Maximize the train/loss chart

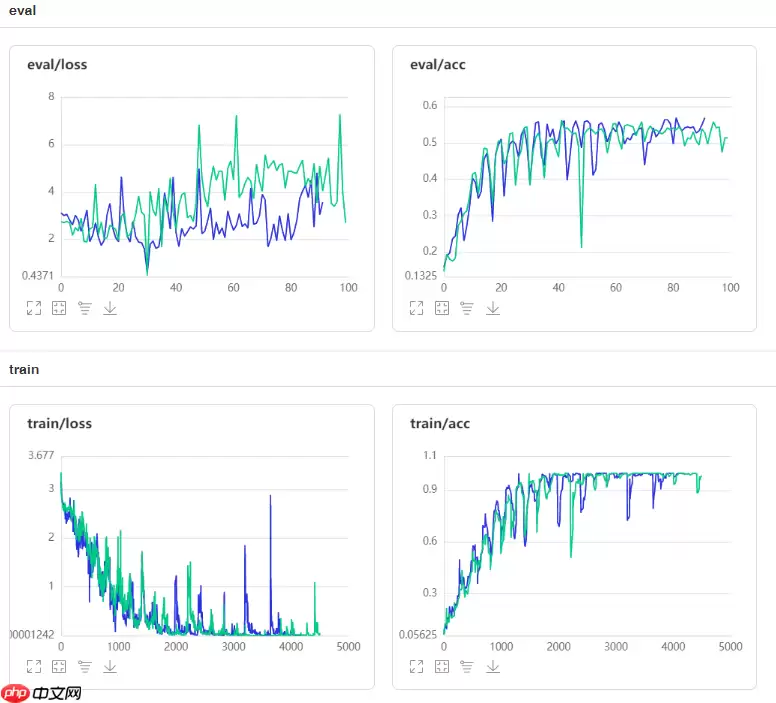(x=34, y=666)
